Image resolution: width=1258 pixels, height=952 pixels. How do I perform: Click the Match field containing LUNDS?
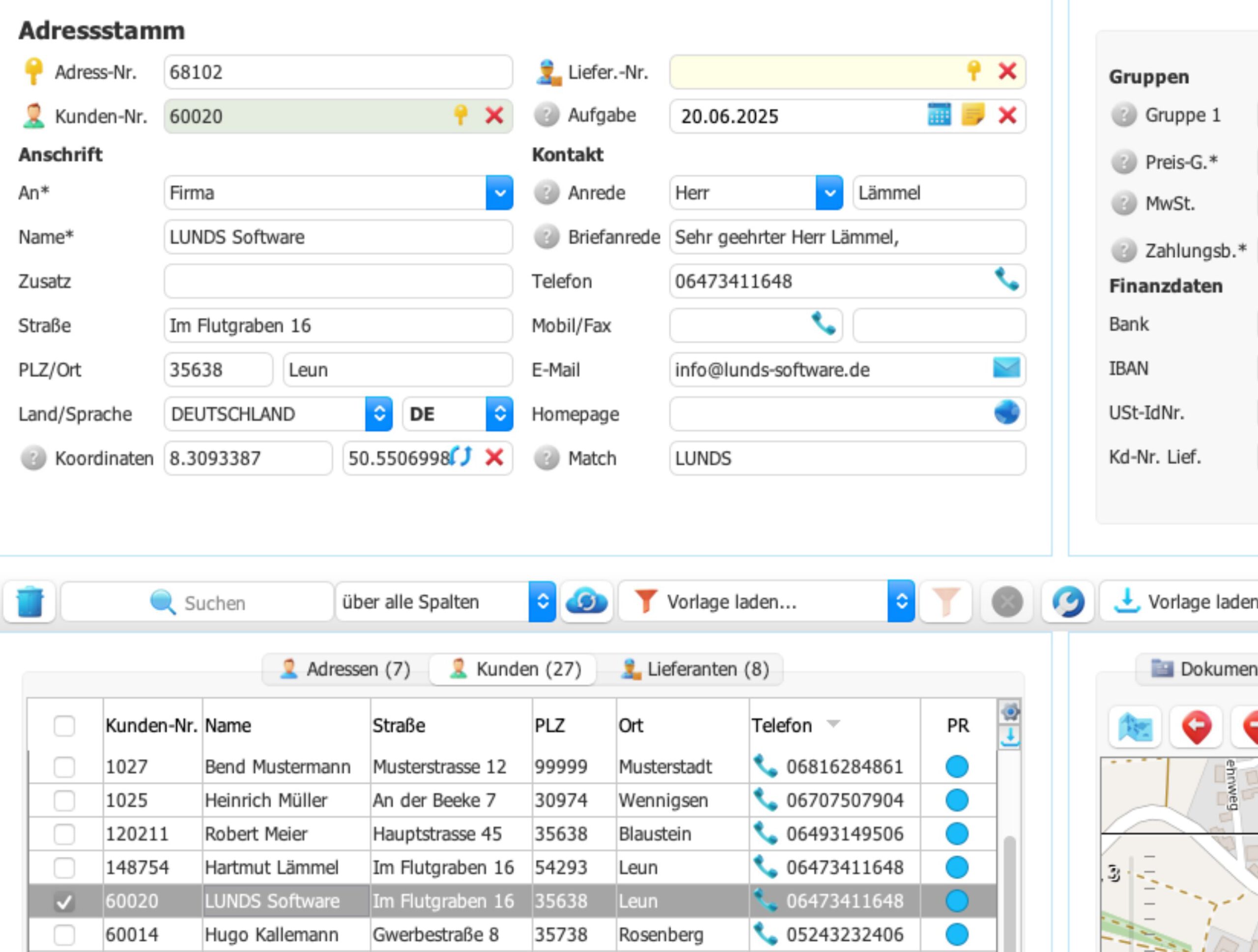[x=847, y=458]
